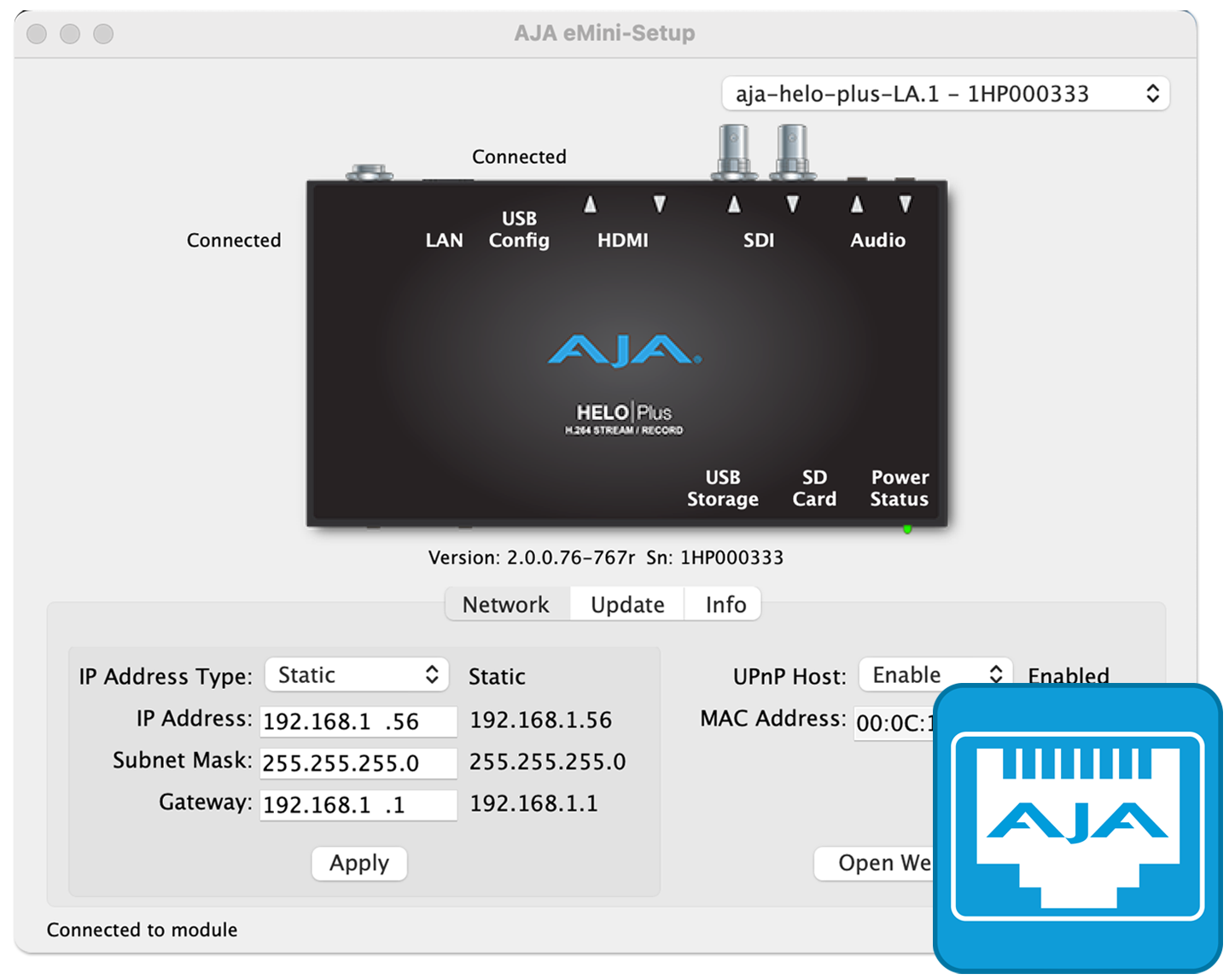
Task: Switch to the Network tab
Action: [506, 604]
